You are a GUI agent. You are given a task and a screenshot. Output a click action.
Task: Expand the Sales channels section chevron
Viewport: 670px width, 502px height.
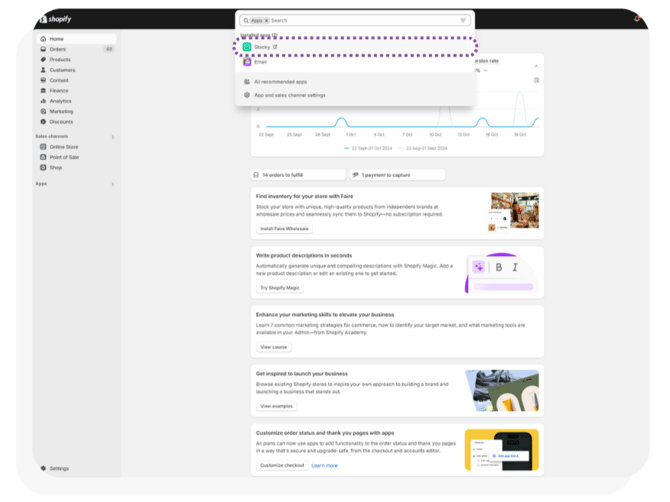(113, 137)
